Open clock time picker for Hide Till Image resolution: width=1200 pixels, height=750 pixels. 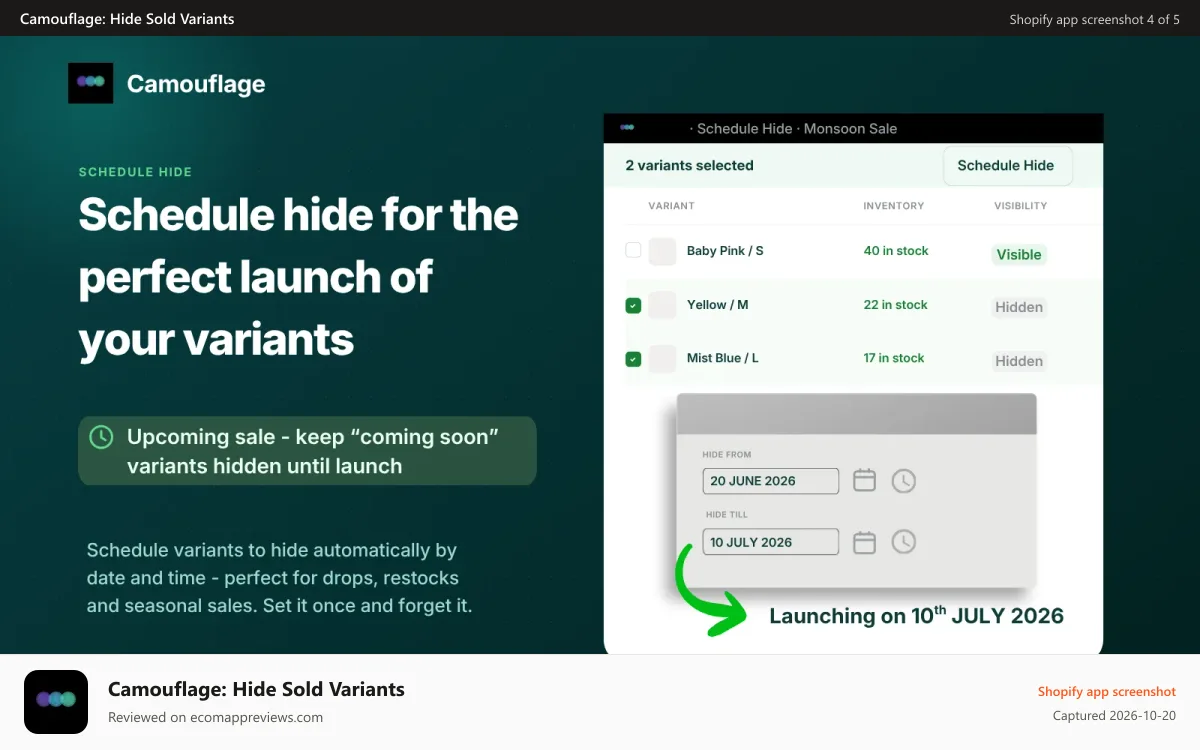pos(903,542)
